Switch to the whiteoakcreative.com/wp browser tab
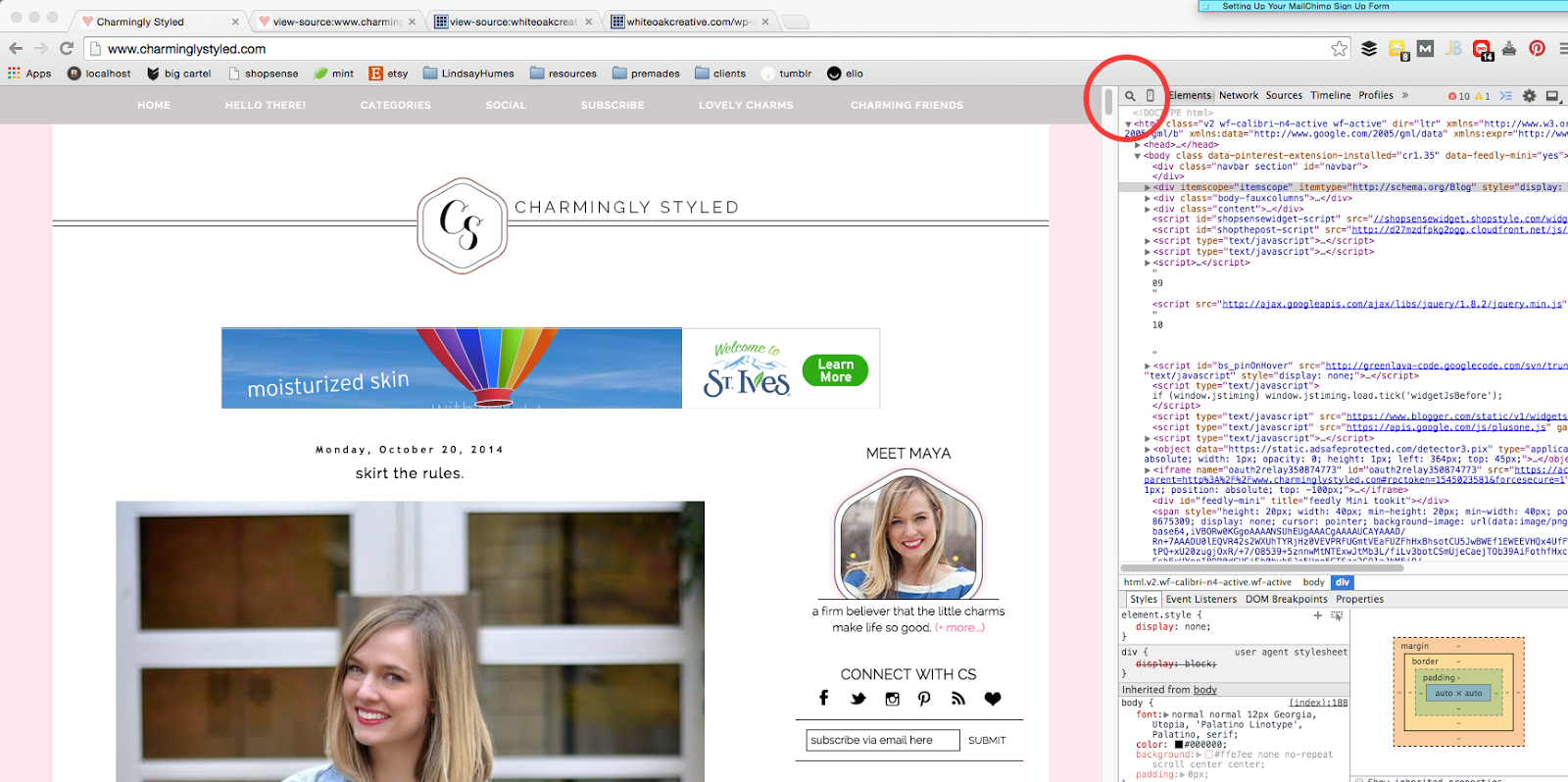 coord(691,22)
